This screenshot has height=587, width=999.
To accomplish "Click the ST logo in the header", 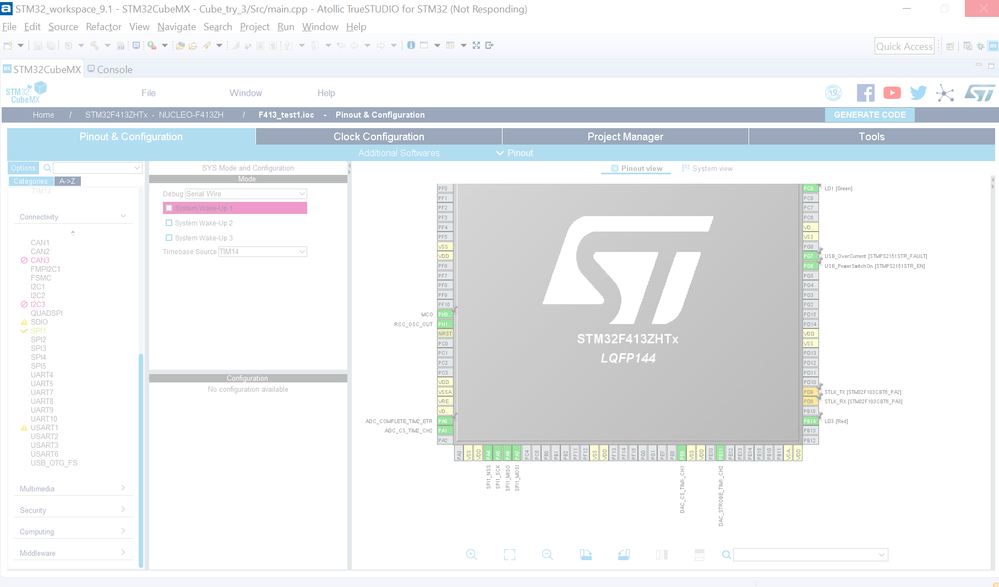I will coord(979,93).
